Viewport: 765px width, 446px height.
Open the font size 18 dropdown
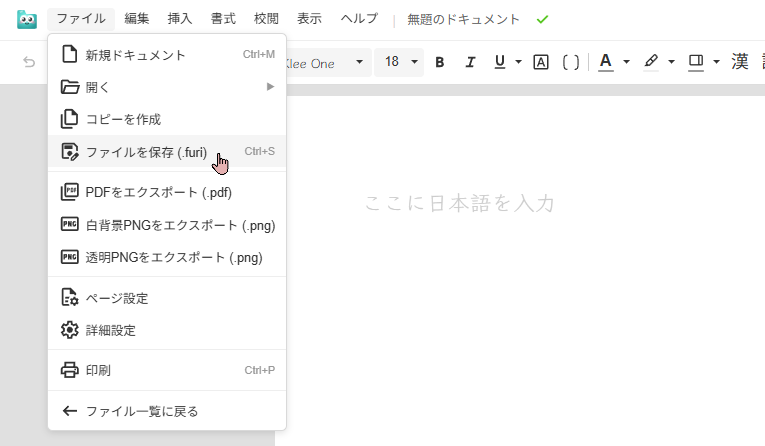click(x=399, y=62)
